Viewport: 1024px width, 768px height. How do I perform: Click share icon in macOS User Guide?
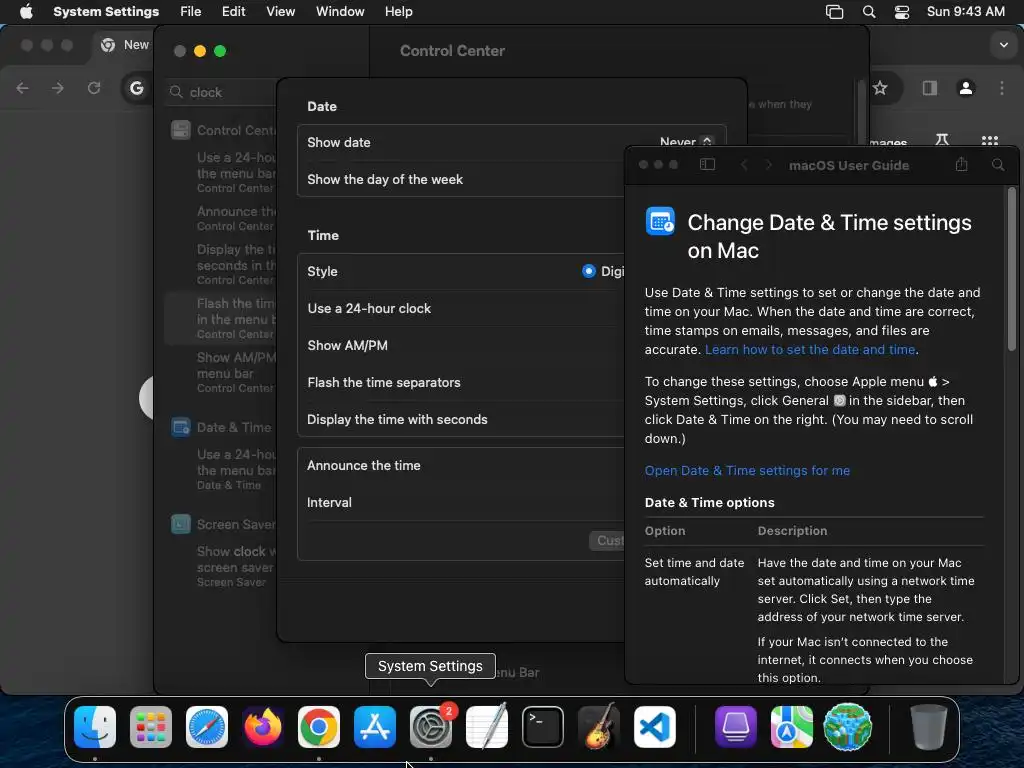click(961, 164)
